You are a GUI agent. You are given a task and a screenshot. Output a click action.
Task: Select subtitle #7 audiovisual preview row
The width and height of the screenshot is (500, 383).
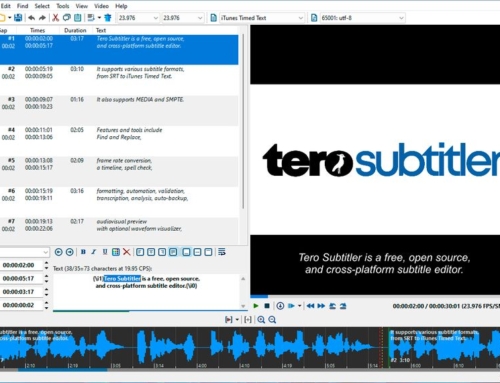point(119,231)
